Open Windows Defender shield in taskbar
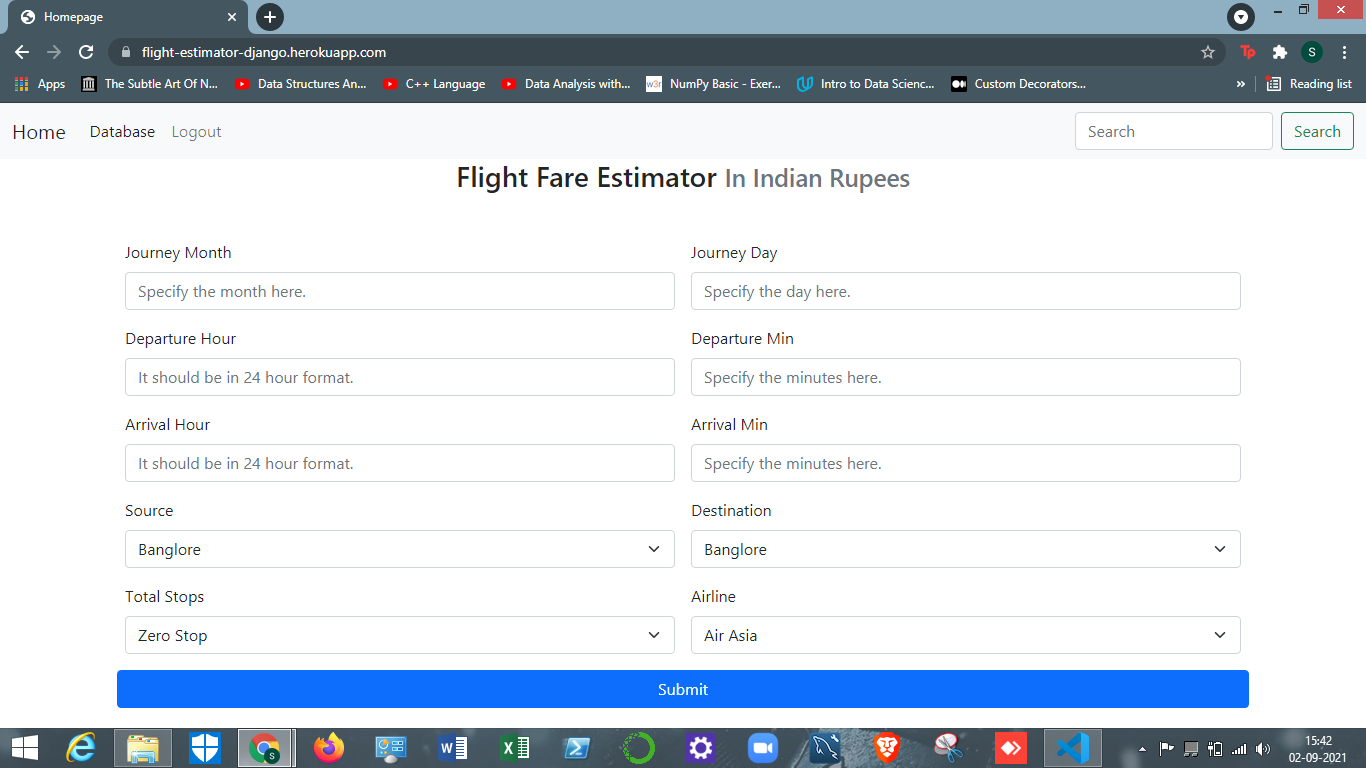 (205, 747)
